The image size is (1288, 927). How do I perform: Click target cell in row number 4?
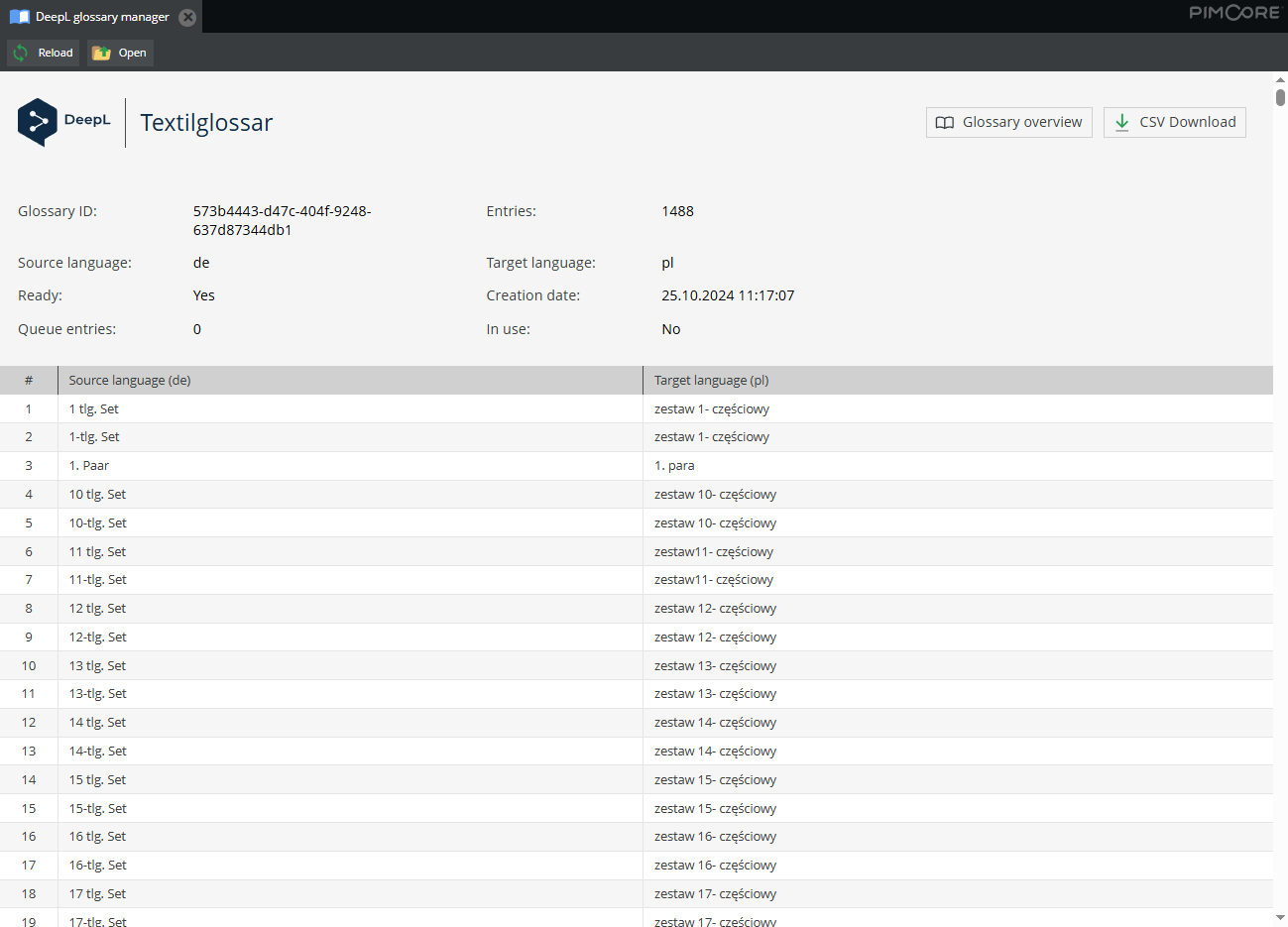point(958,495)
